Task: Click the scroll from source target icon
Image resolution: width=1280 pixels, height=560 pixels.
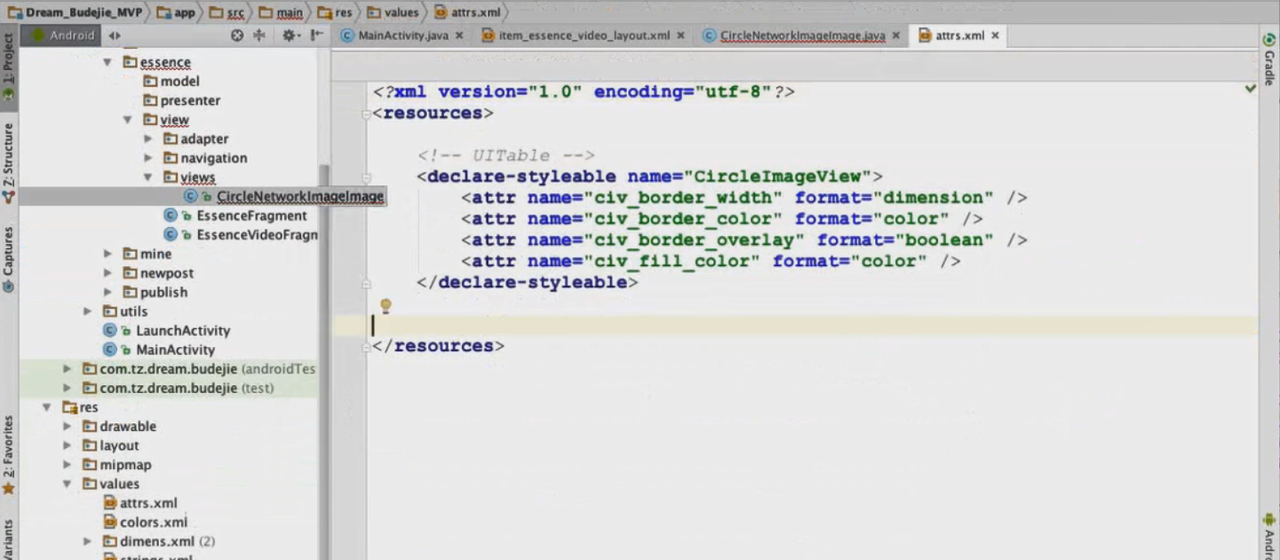Action: pos(237,35)
